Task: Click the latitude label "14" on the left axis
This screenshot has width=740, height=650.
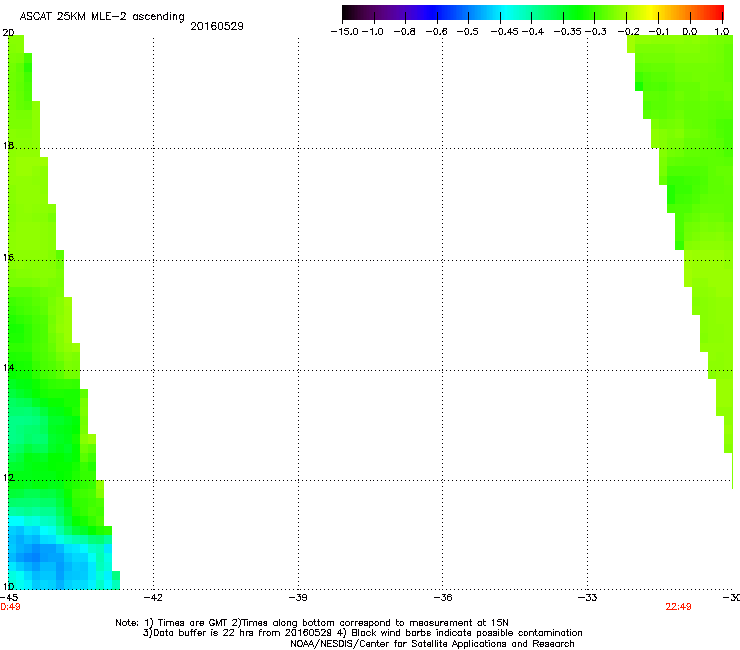Action: coord(8,368)
